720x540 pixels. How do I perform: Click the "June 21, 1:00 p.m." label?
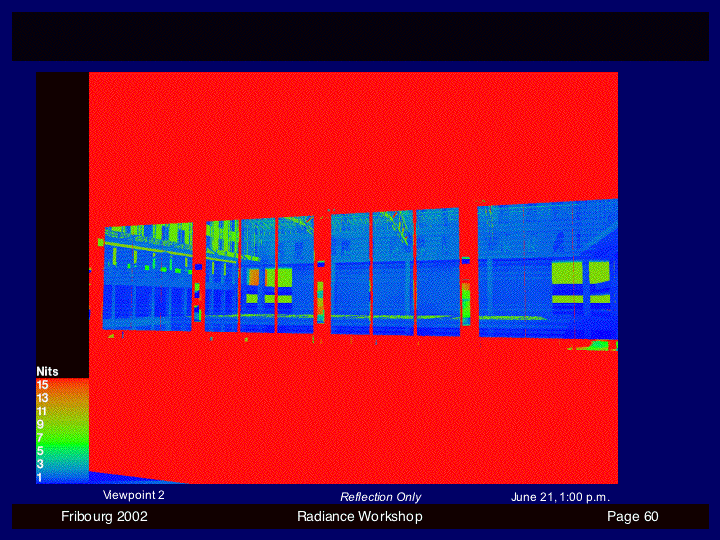click(560, 497)
